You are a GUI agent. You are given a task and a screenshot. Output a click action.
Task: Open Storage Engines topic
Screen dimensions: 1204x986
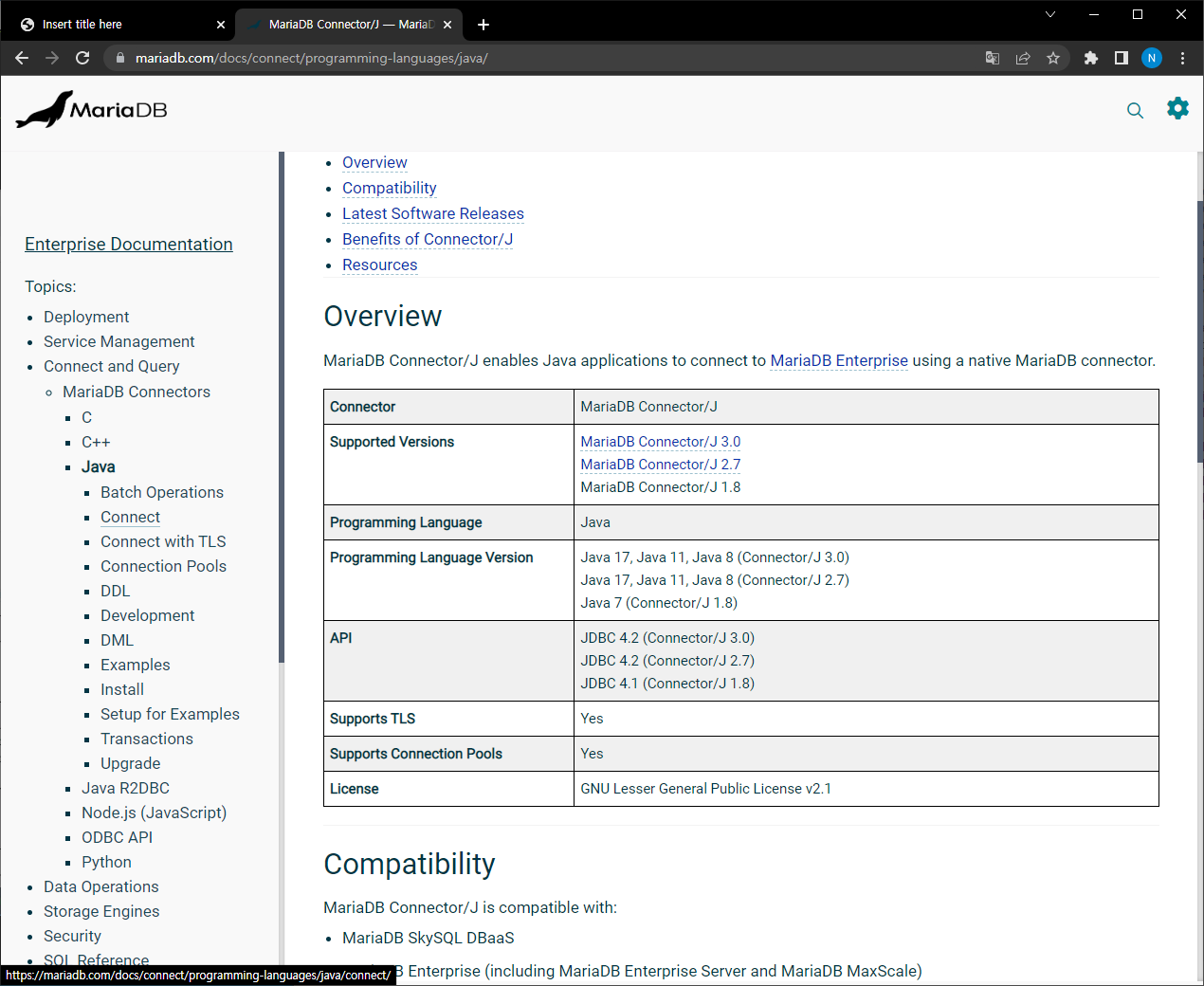[101, 911]
